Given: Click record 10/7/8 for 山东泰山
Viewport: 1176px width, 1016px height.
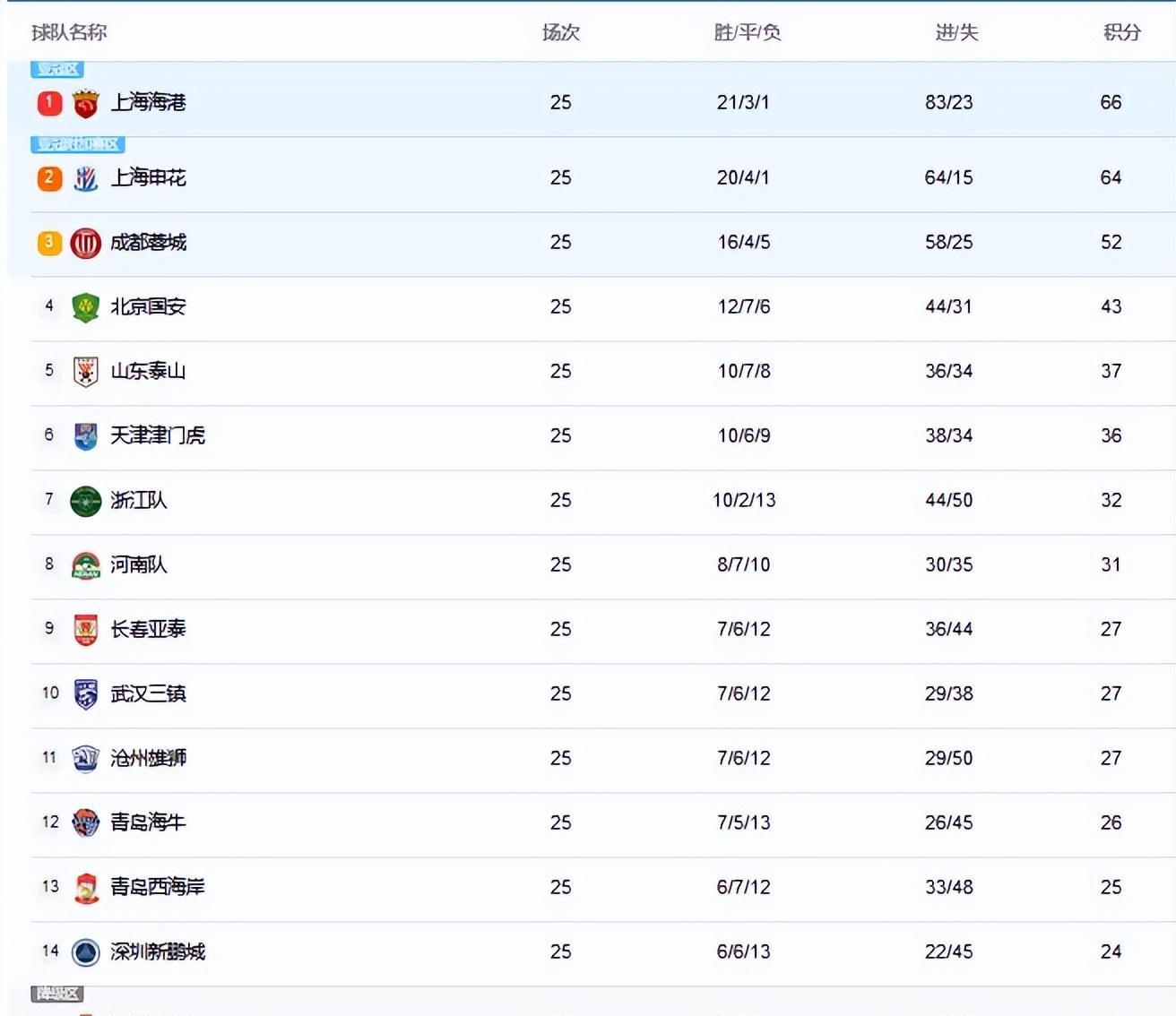Looking at the screenshot, I should click(x=744, y=371).
